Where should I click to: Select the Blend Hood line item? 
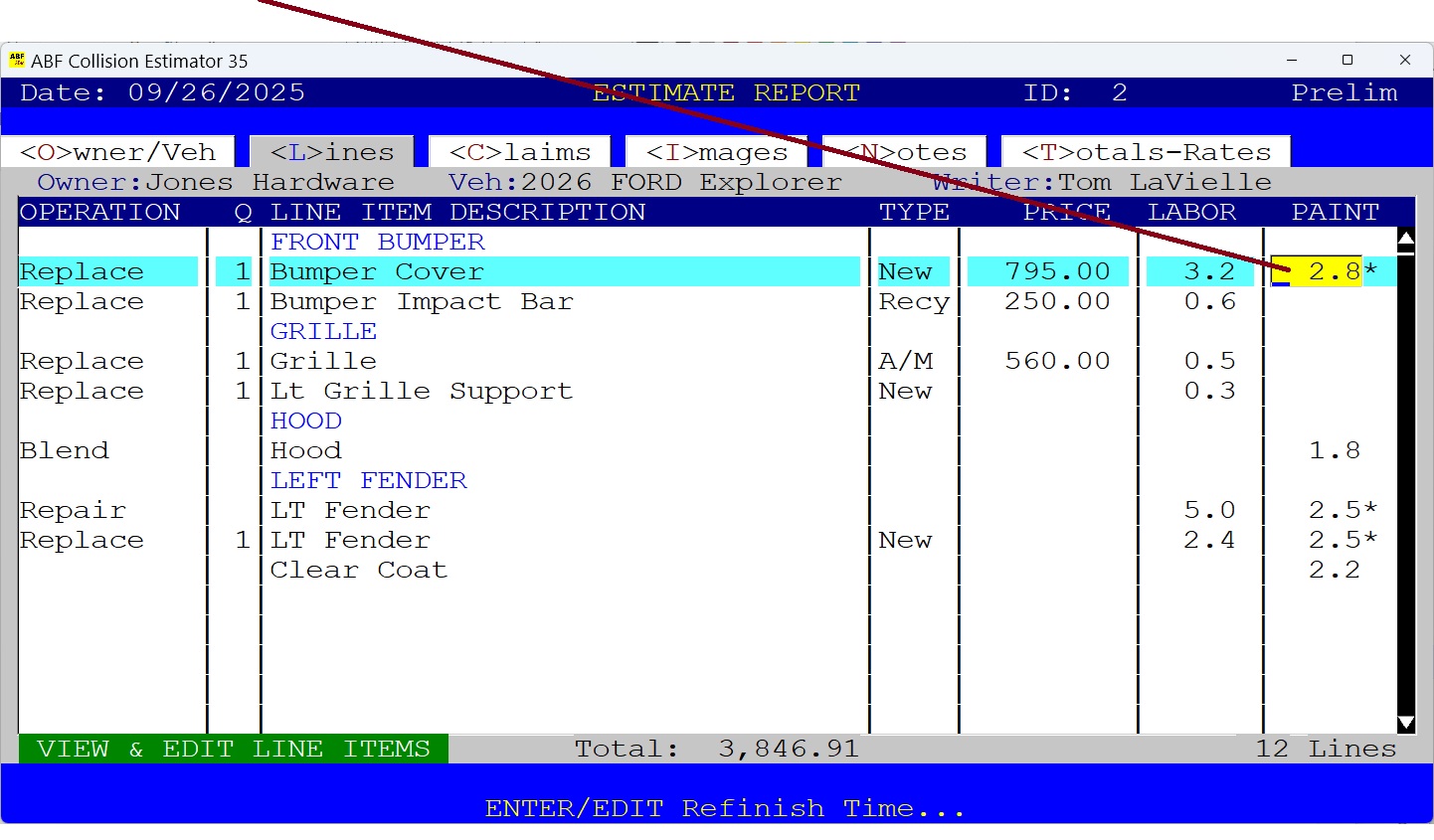point(306,450)
